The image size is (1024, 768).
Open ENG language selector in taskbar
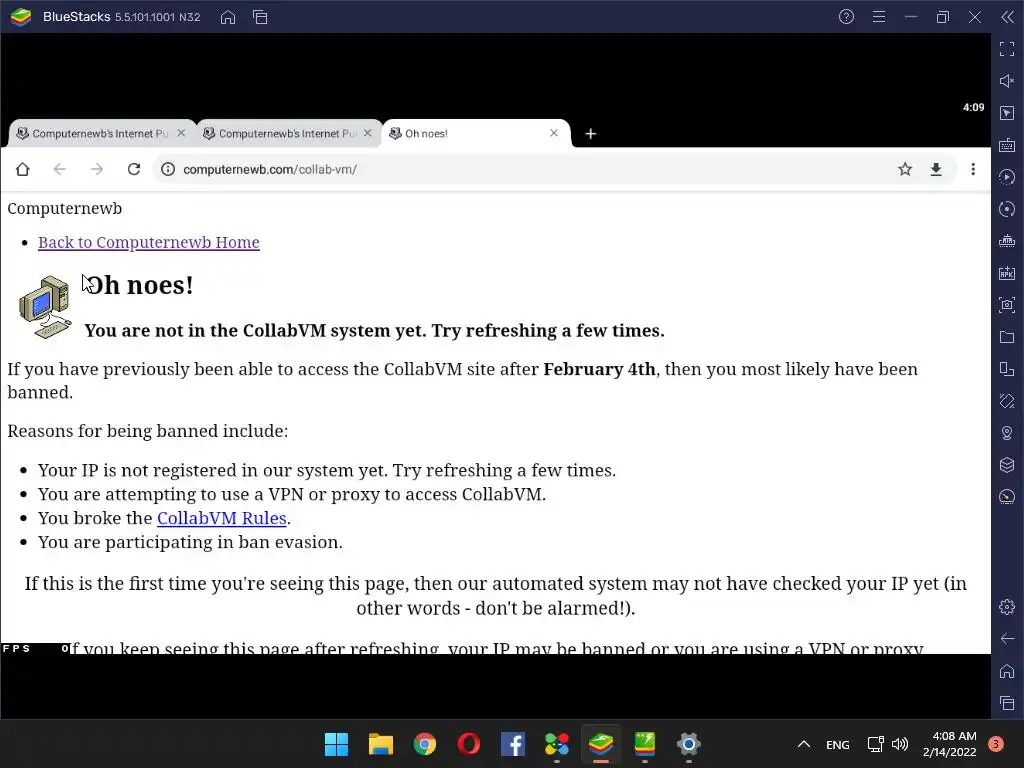click(x=838, y=744)
